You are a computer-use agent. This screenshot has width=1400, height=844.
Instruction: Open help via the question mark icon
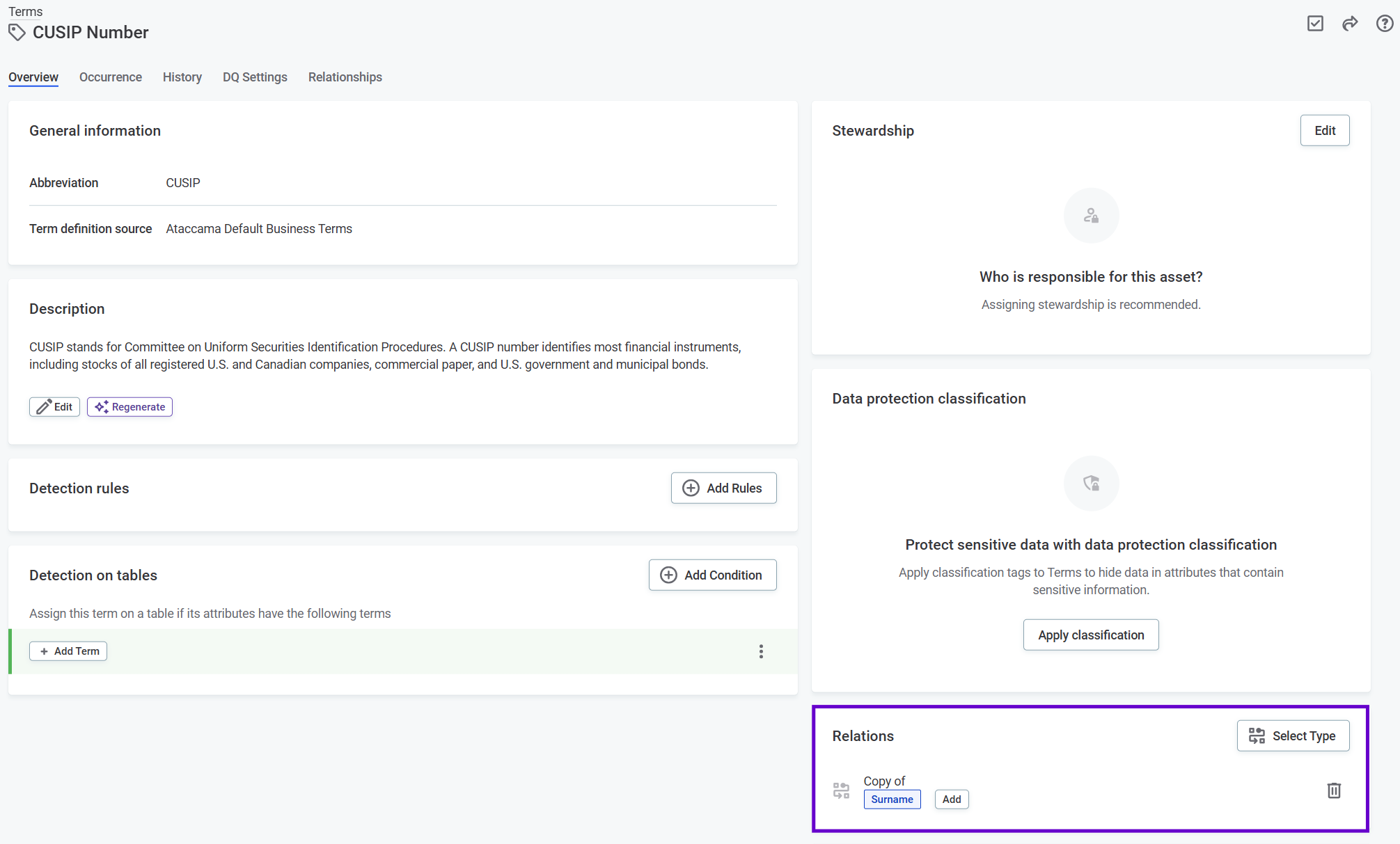[1384, 23]
